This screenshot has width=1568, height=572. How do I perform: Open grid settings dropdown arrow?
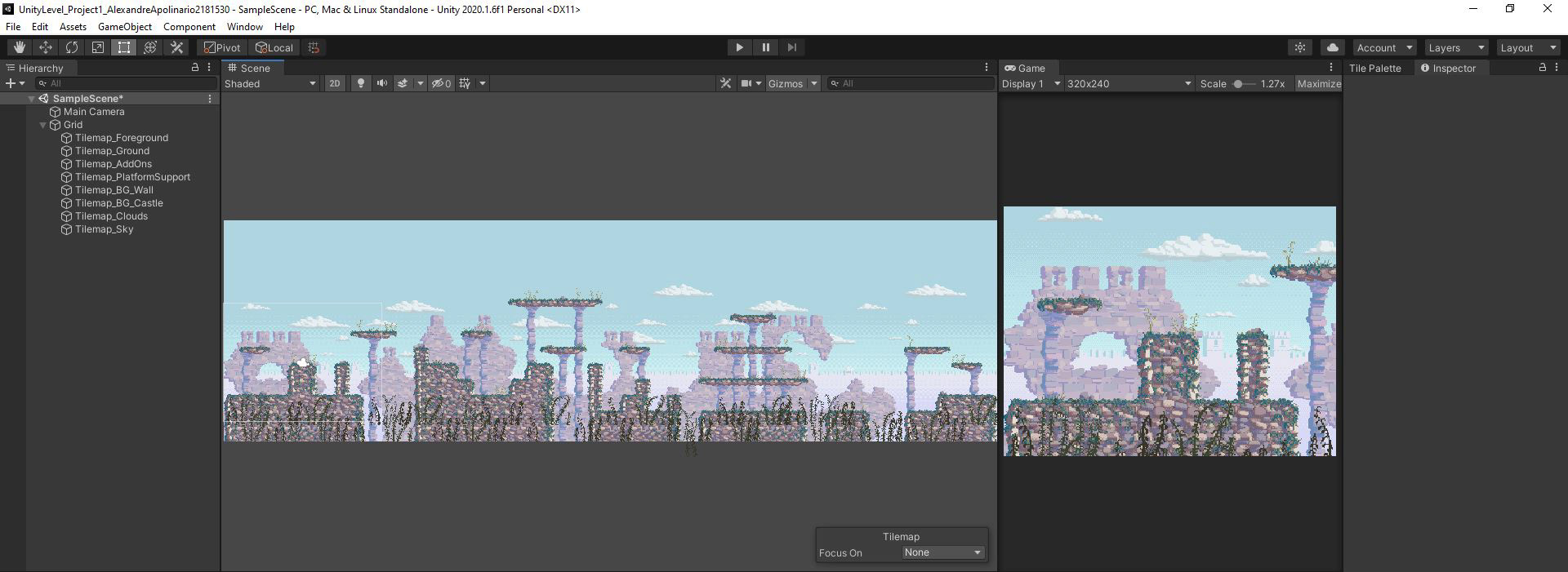click(483, 83)
